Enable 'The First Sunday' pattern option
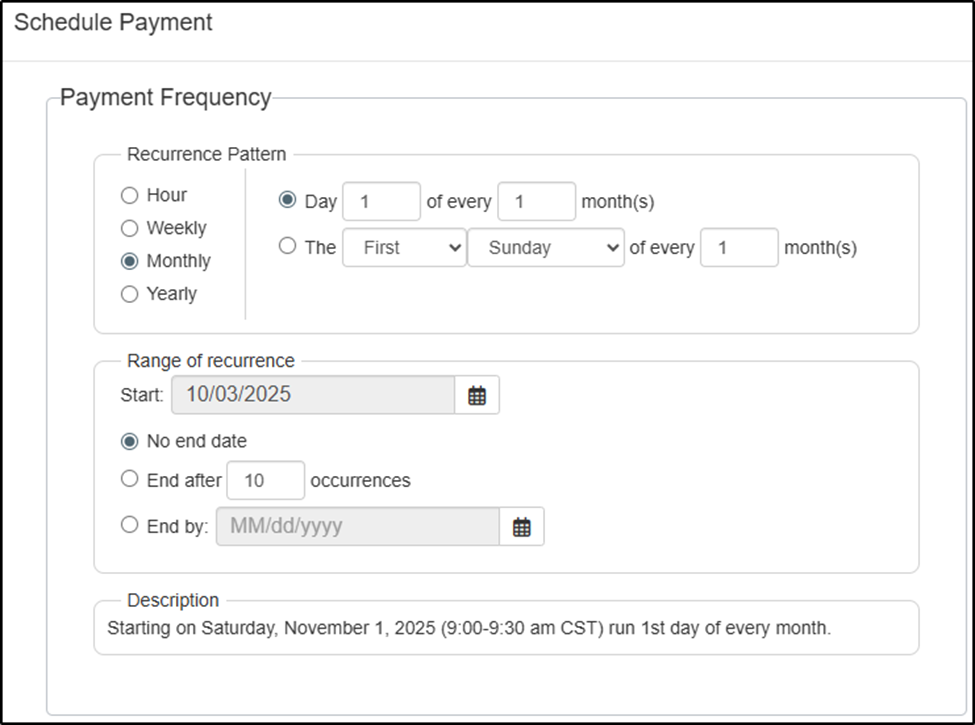 click(288, 246)
